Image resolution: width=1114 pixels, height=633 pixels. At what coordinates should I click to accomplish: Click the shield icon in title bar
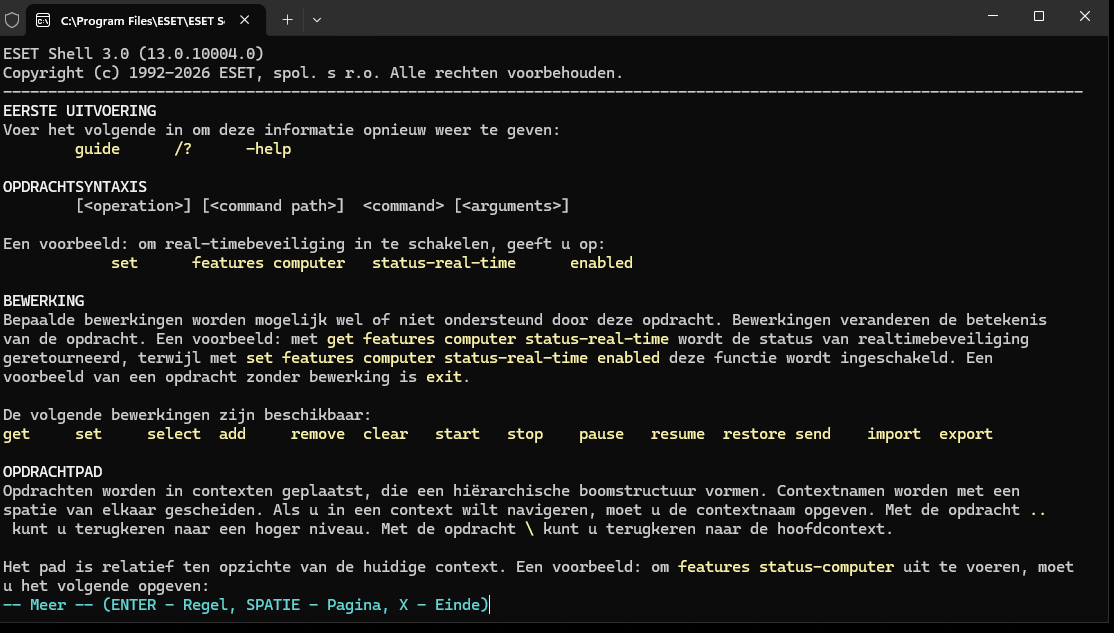(x=12, y=20)
